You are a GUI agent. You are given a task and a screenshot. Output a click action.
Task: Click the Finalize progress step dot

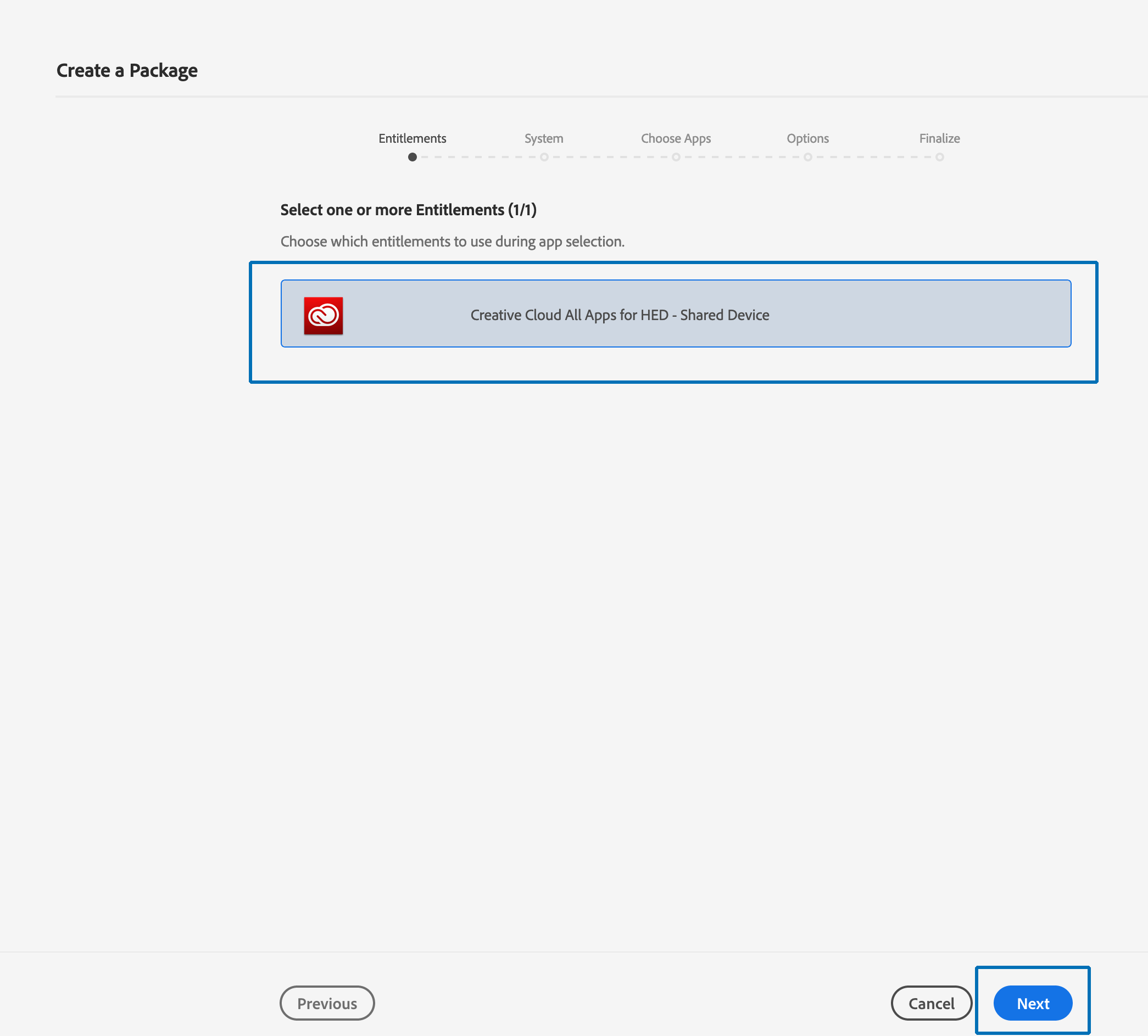940,157
